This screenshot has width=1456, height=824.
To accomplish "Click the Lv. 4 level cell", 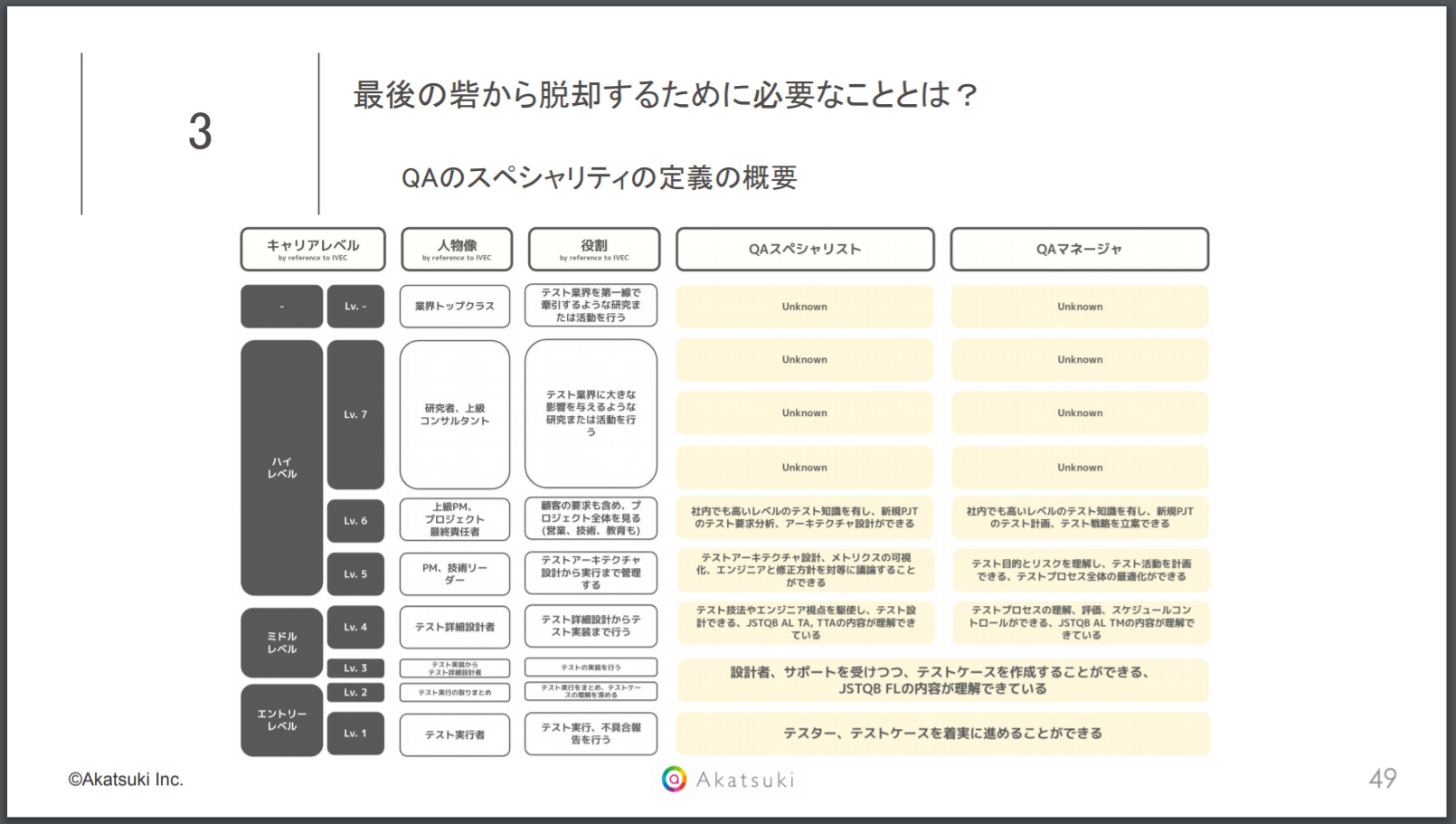I will 355,627.
